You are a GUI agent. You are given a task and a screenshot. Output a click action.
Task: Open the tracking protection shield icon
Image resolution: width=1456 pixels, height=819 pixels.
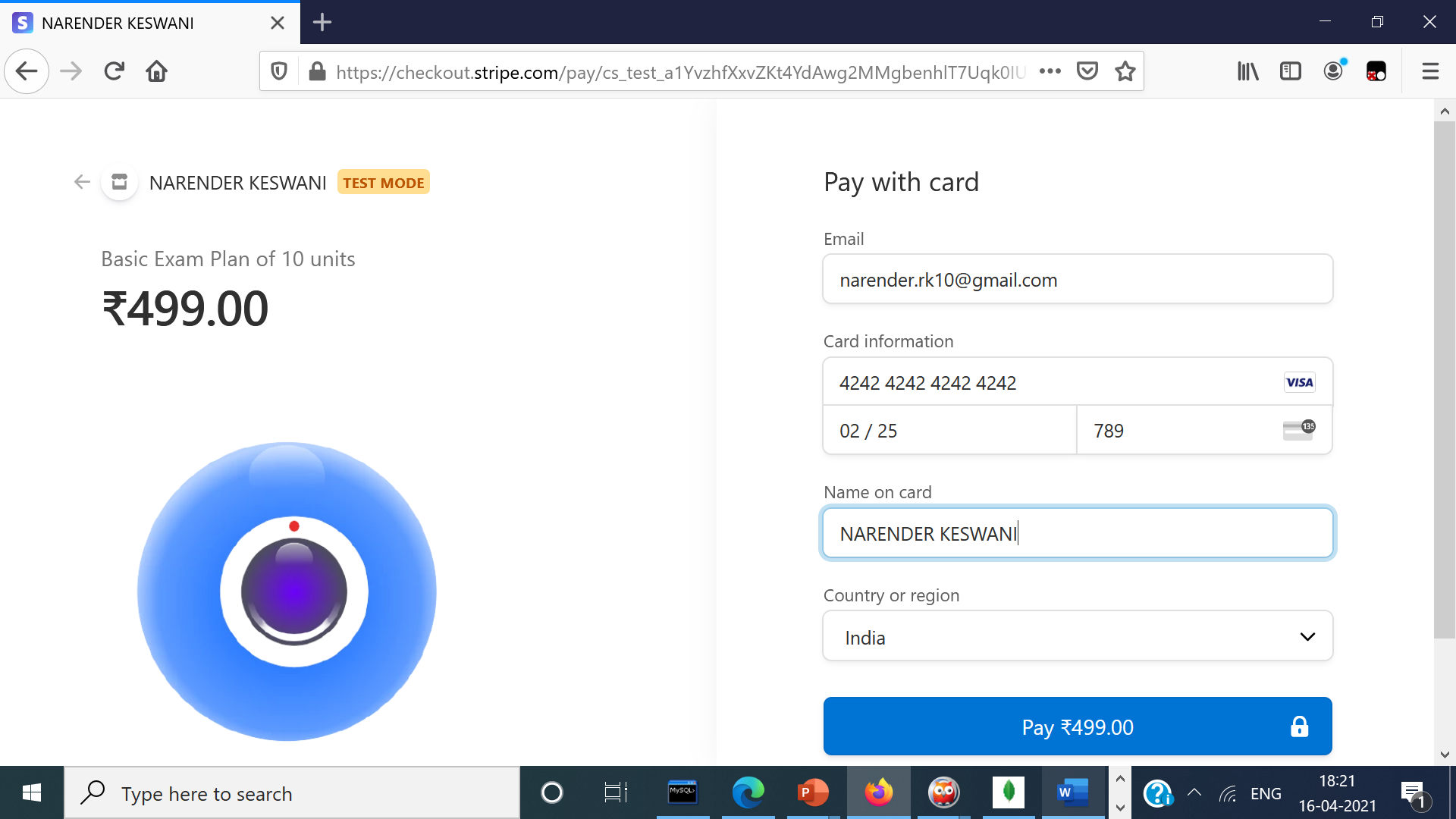279,71
